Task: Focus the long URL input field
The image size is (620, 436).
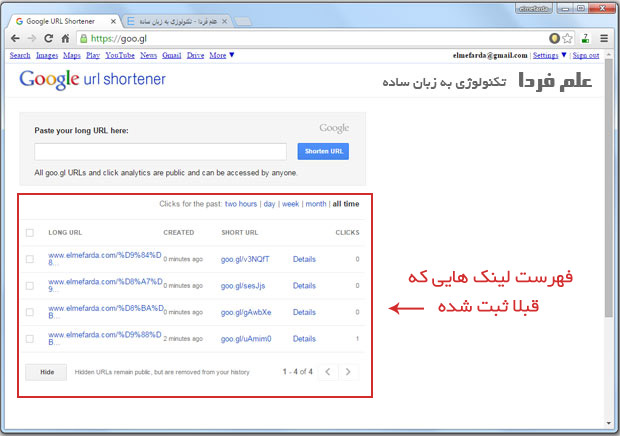Action: (x=162, y=151)
